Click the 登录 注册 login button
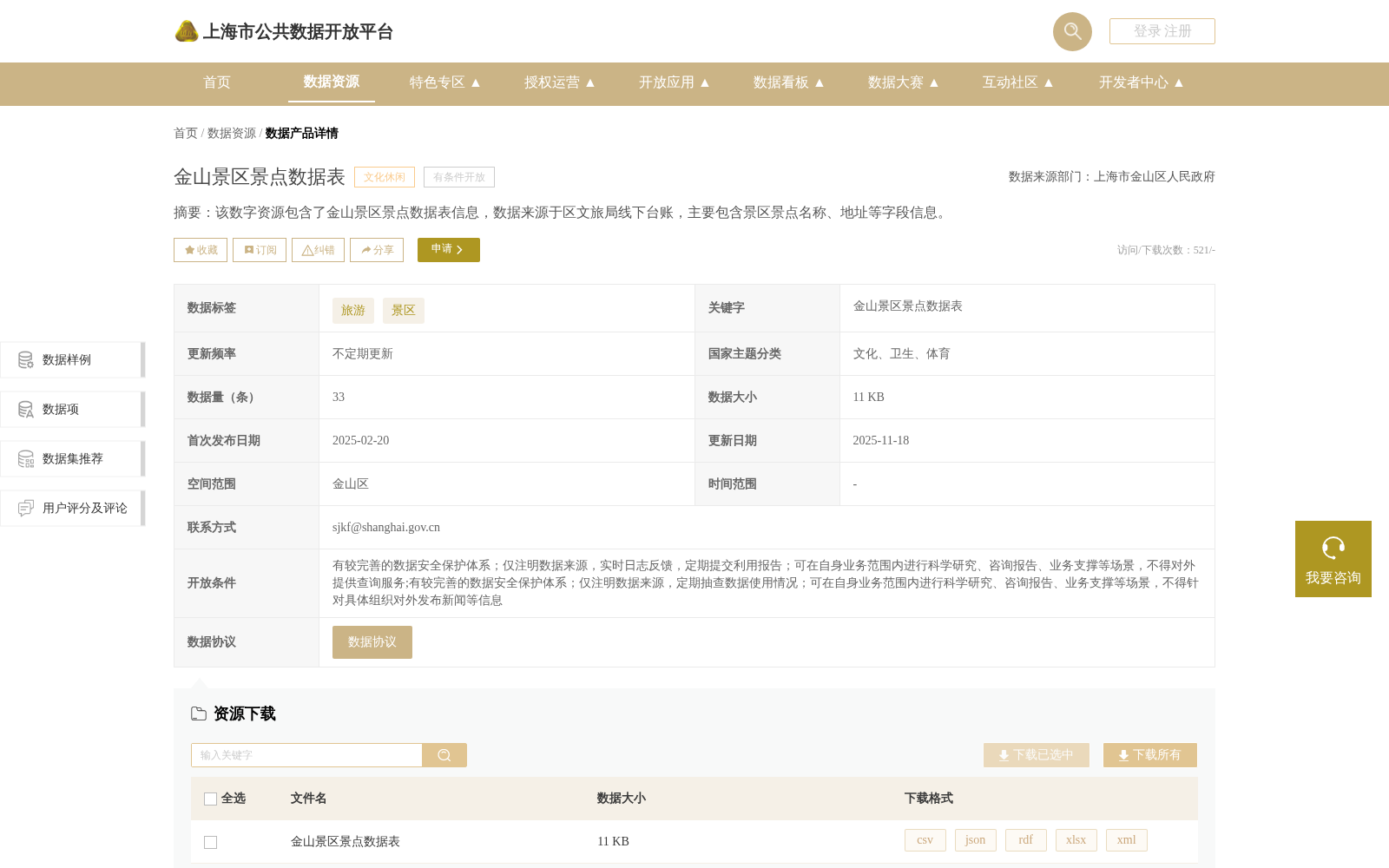Image resolution: width=1389 pixels, height=868 pixels. (x=1162, y=31)
